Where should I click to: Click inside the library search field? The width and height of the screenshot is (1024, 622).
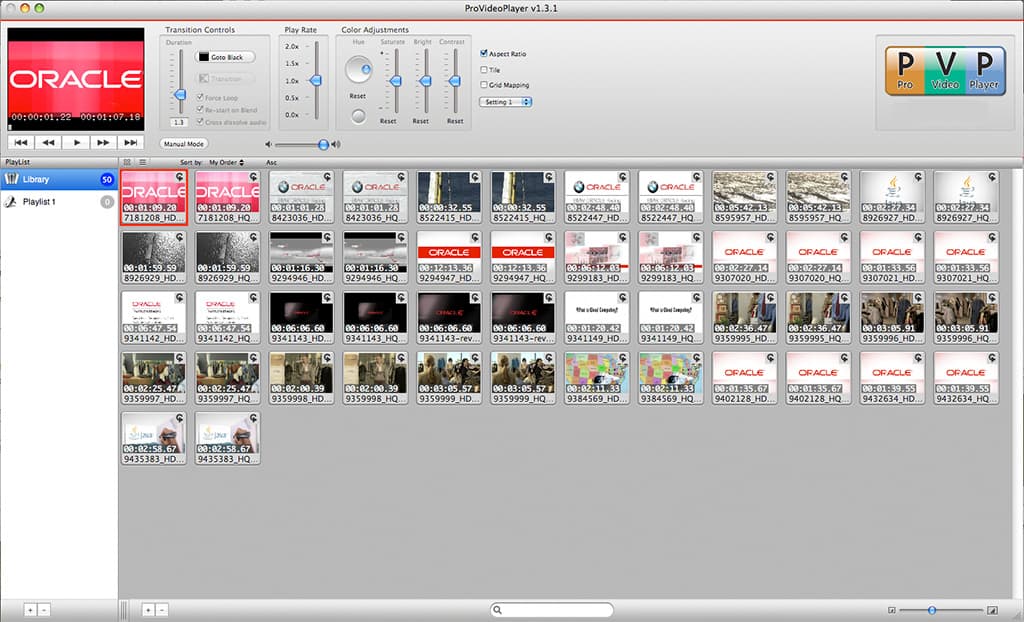(x=552, y=610)
